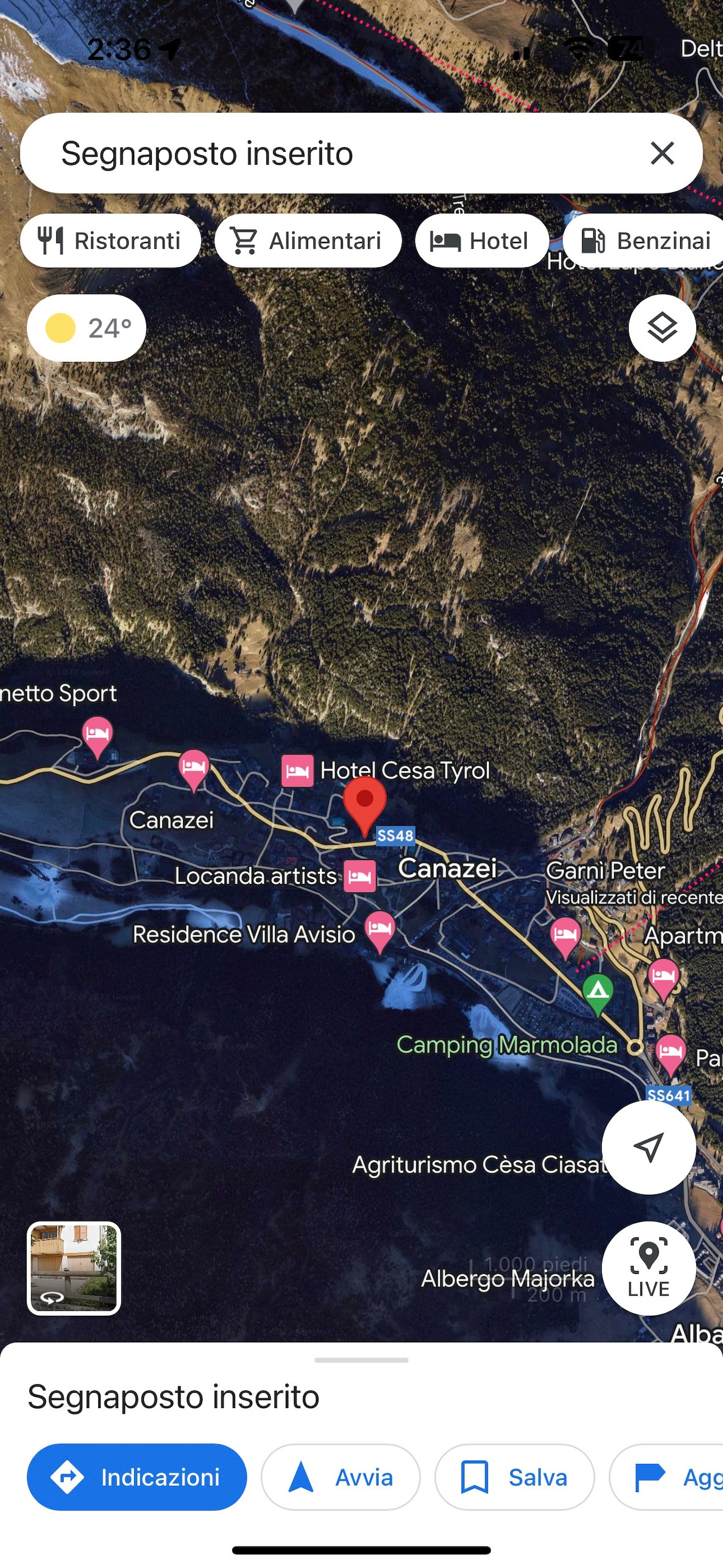723x1568 pixels.
Task: Open Live View AR button
Action: pyautogui.click(x=648, y=1267)
